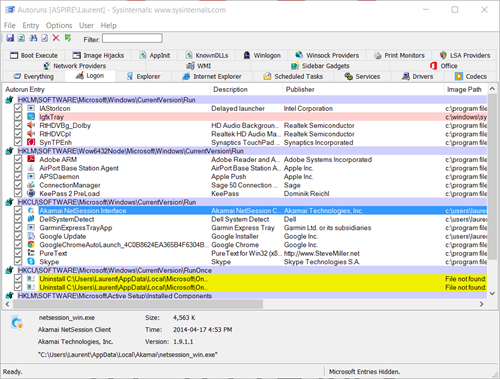Click the Find binoculars toolbar icon
Image resolution: width=500 pixels, height=379 pixels.
tap(33, 38)
